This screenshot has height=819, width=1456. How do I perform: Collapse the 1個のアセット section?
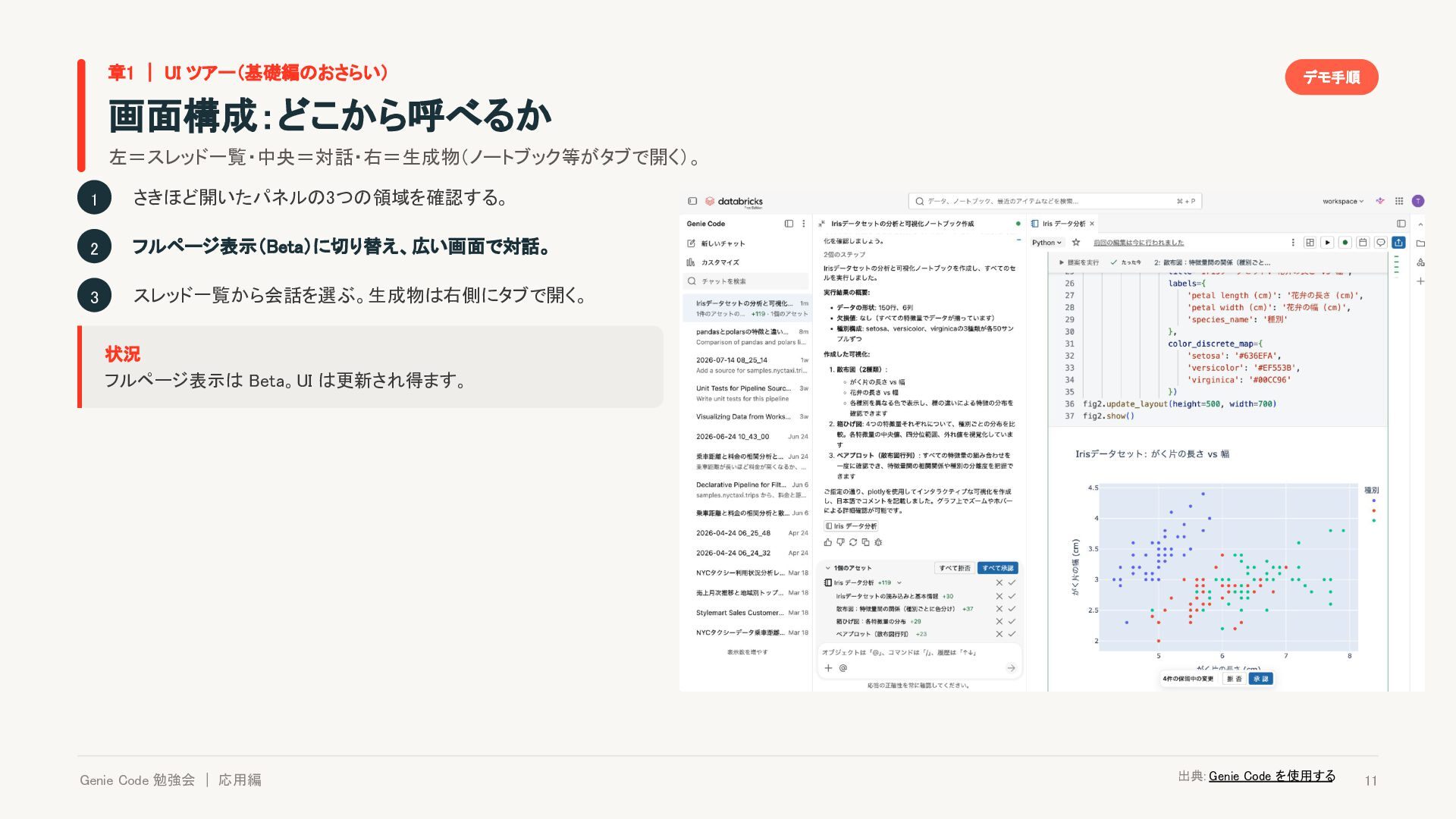[828, 568]
